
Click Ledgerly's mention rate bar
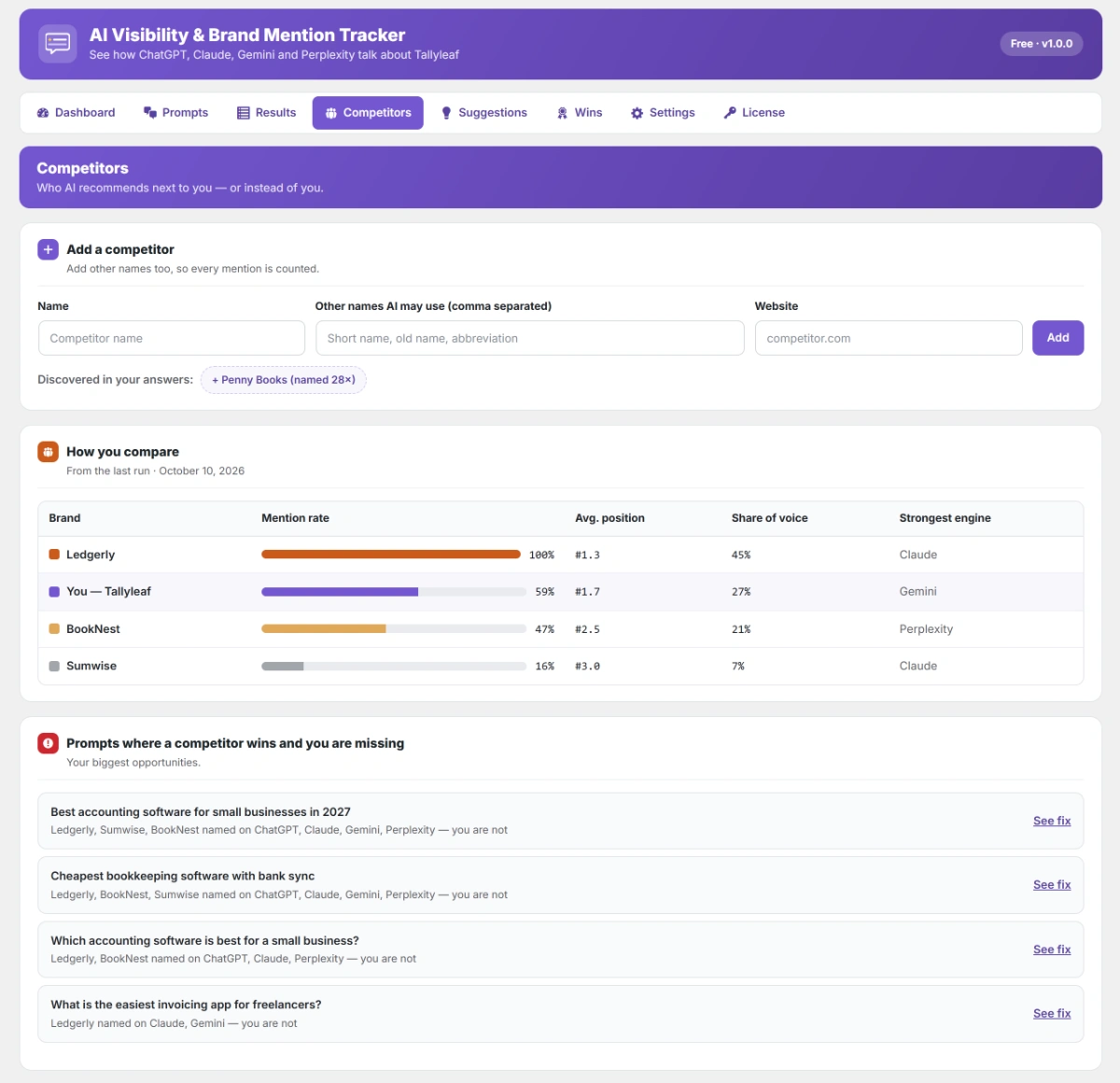(x=391, y=555)
